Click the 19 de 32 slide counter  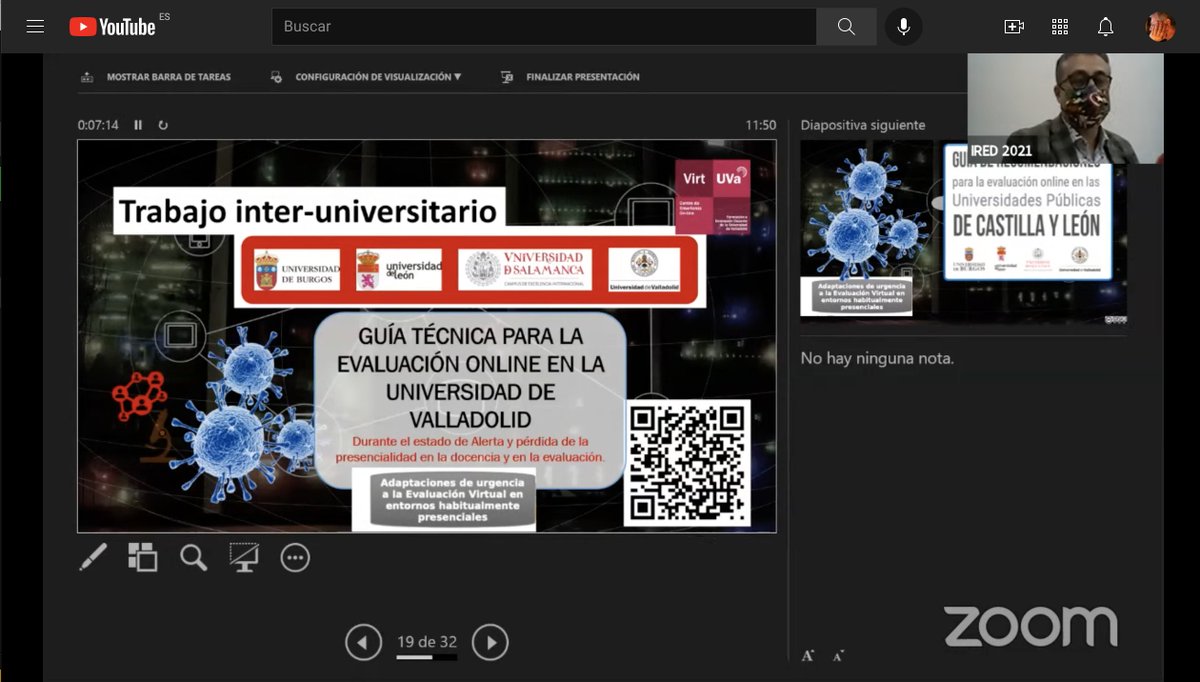(x=427, y=642)
